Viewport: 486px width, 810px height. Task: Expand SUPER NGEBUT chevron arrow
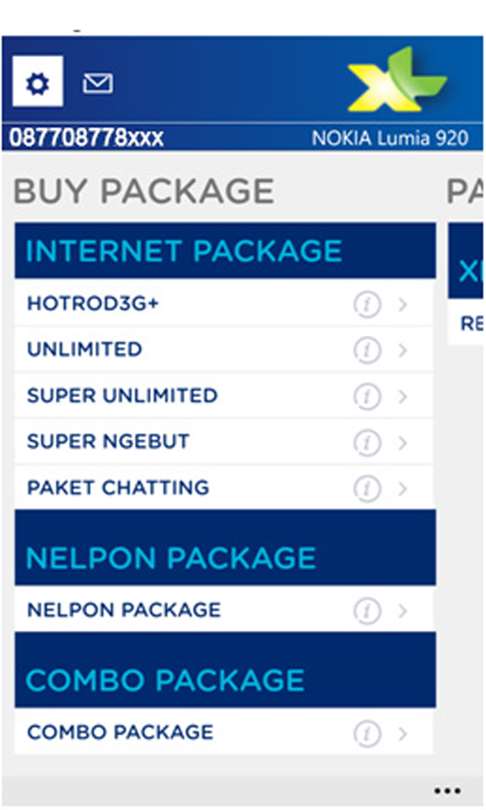click(x=403, y=443)
